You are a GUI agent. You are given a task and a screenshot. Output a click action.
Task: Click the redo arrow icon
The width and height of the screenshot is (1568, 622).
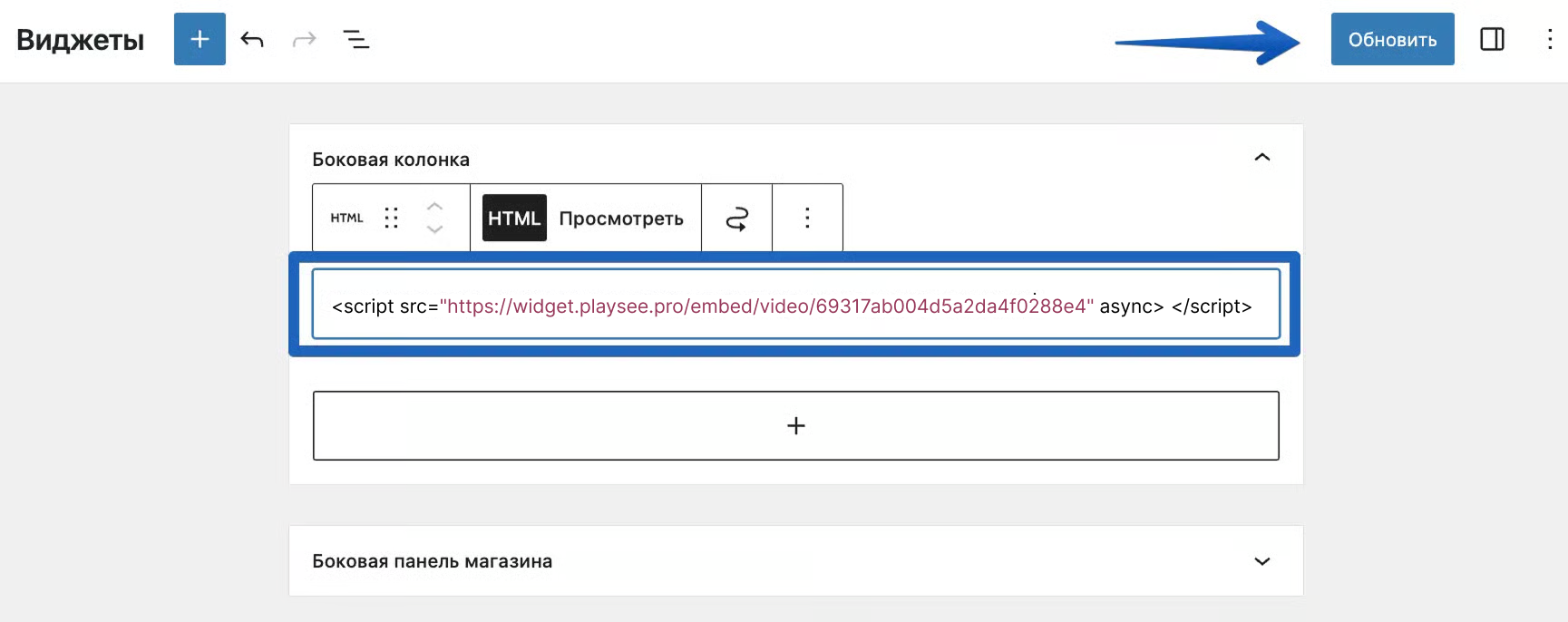click(x=304, y=39)
